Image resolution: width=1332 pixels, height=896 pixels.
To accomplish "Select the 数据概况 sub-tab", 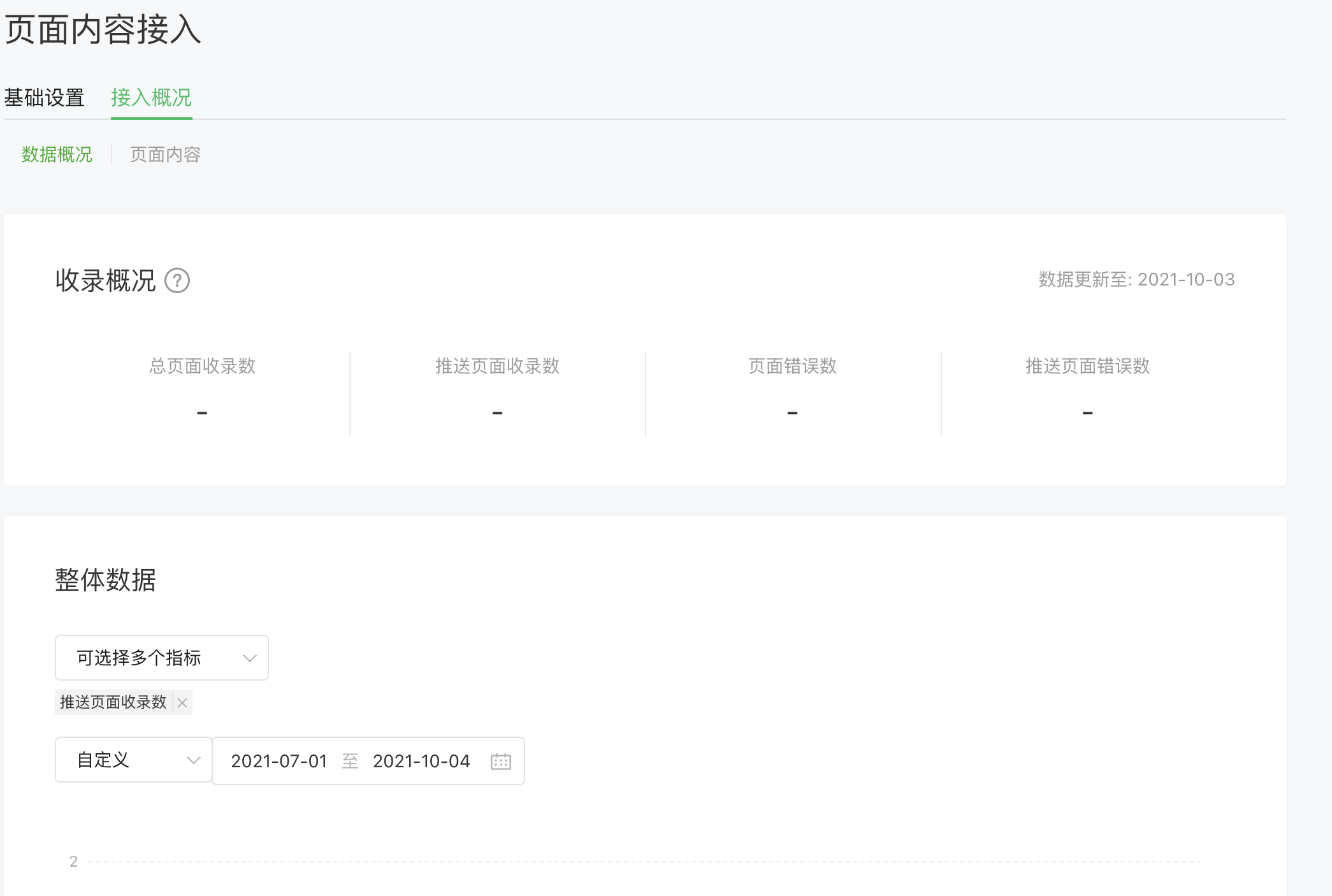I will coord(57,154).
